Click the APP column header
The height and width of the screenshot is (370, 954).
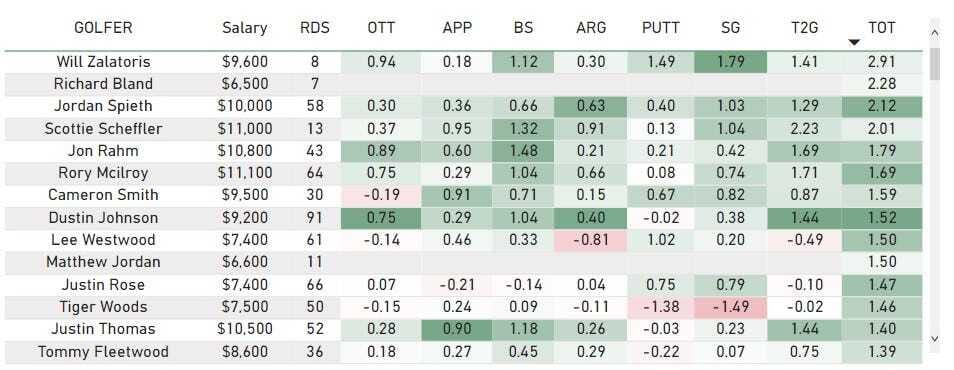click(x=457, y=27)
